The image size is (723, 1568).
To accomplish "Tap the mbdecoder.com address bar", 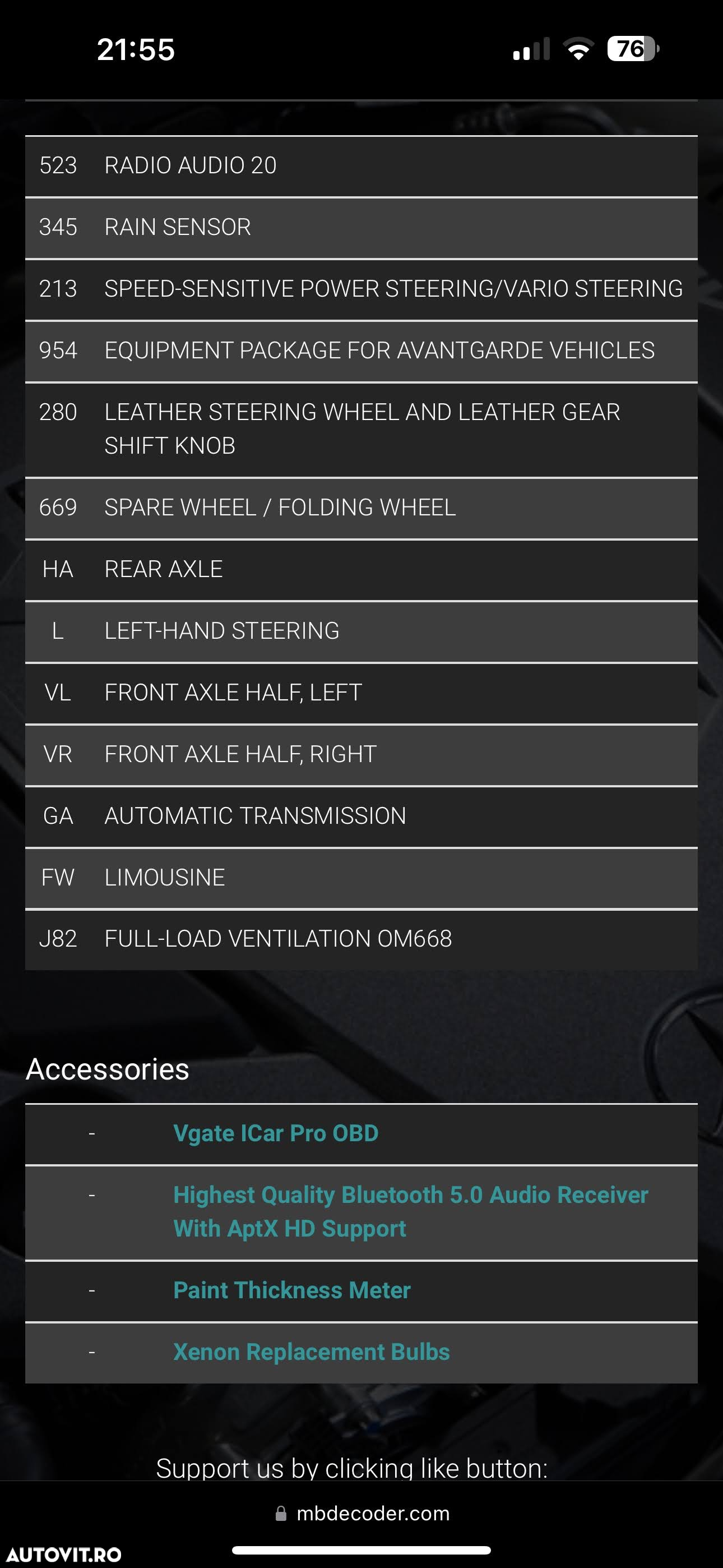I will point(362,1513).
